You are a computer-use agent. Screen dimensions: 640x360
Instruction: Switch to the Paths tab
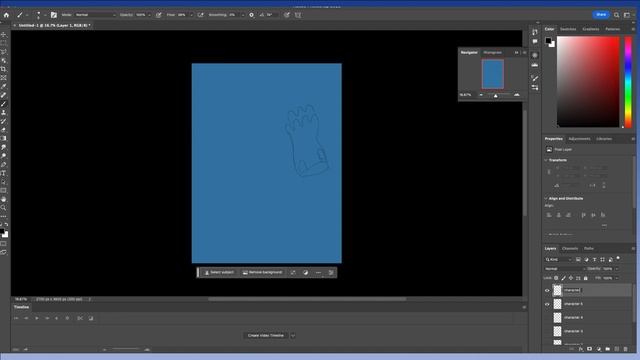coord(589,249)
